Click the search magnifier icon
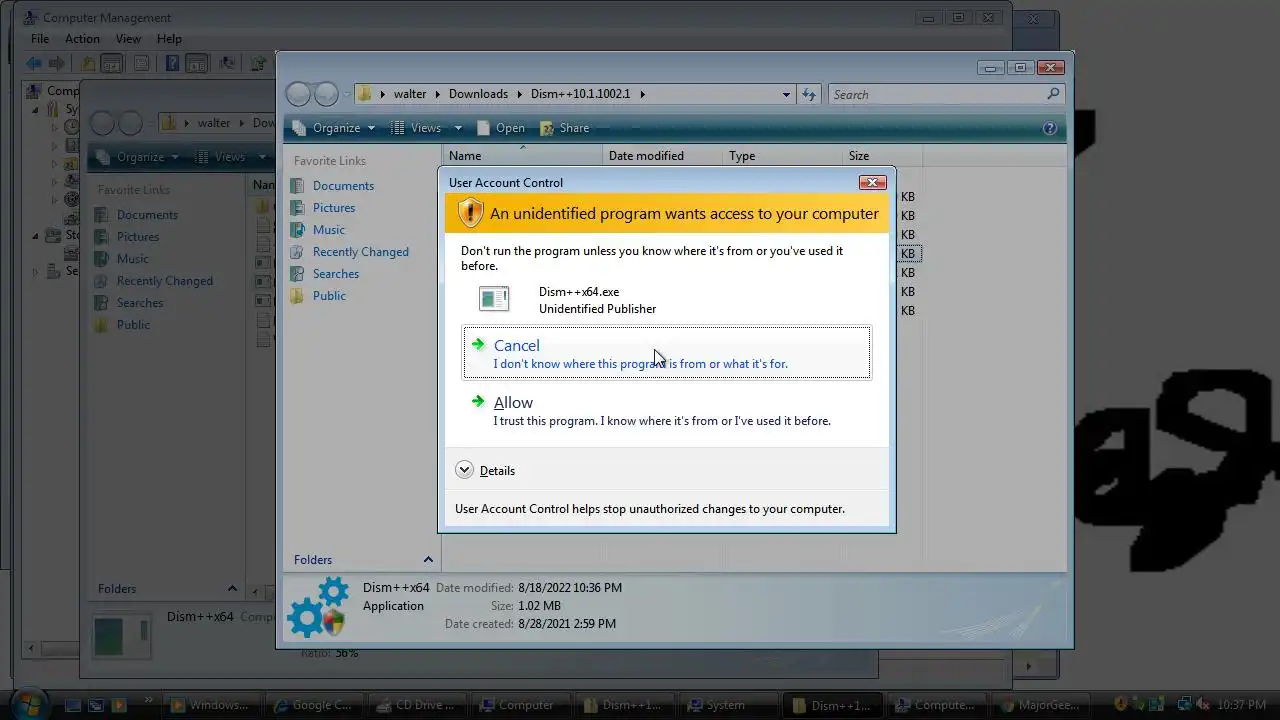The width and height of the screenshot is (1280, 720). tap(1053, 94)
